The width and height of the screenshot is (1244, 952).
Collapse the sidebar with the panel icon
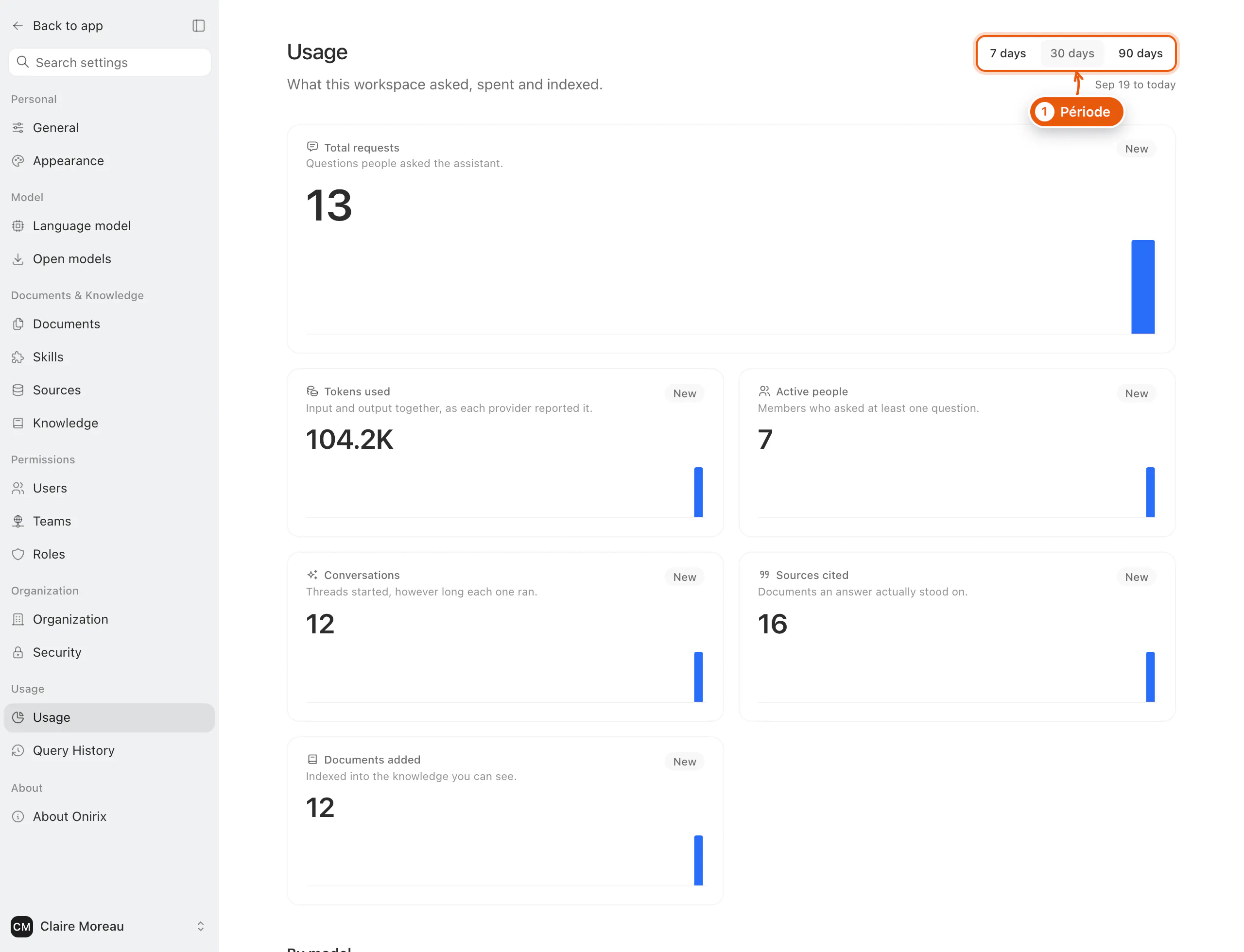[x=198, y=25]
